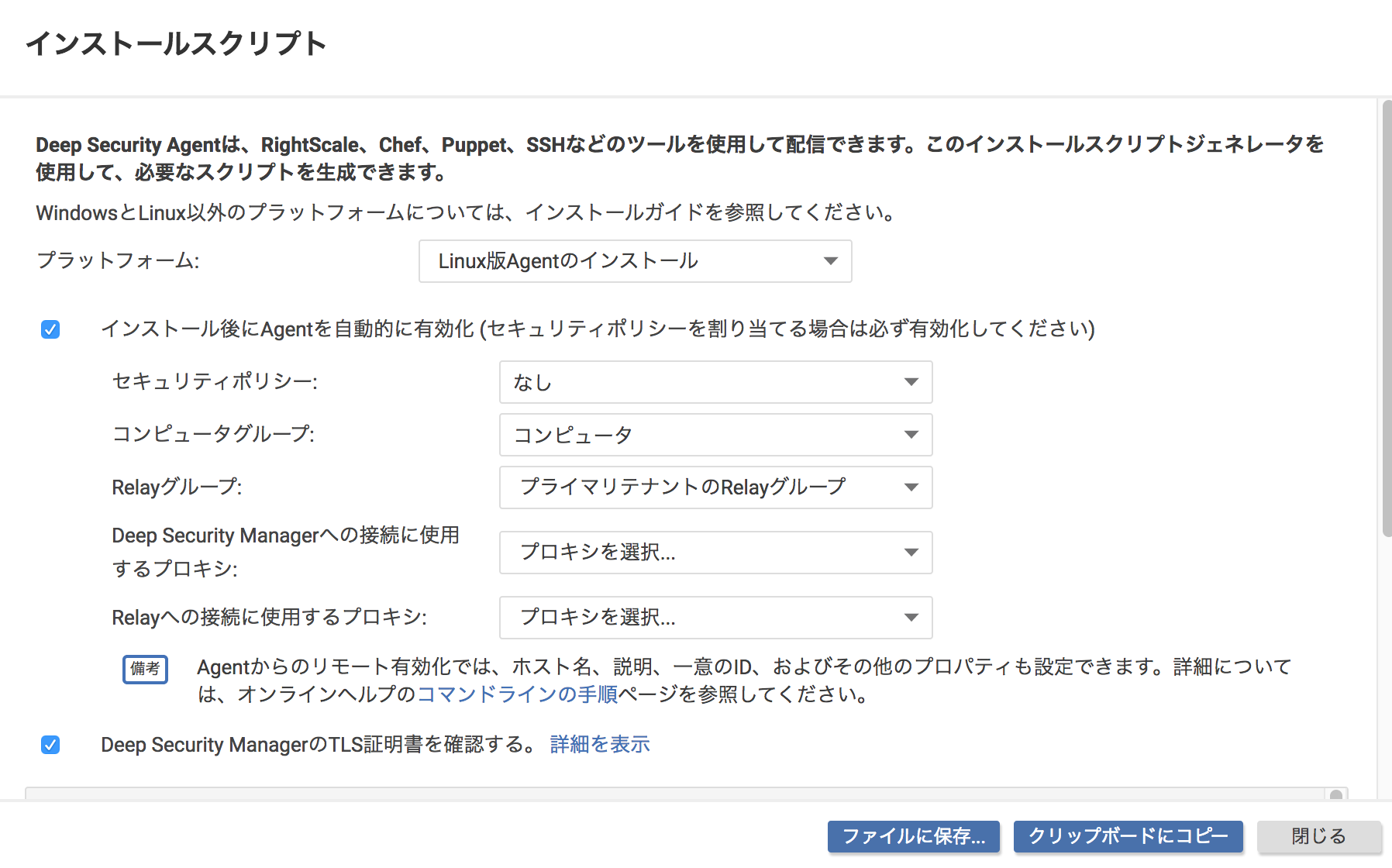Open the Relayへの接続に使用するプロキシ dropdown
This screenshot has width=1392, height=868.
(716, 618)
